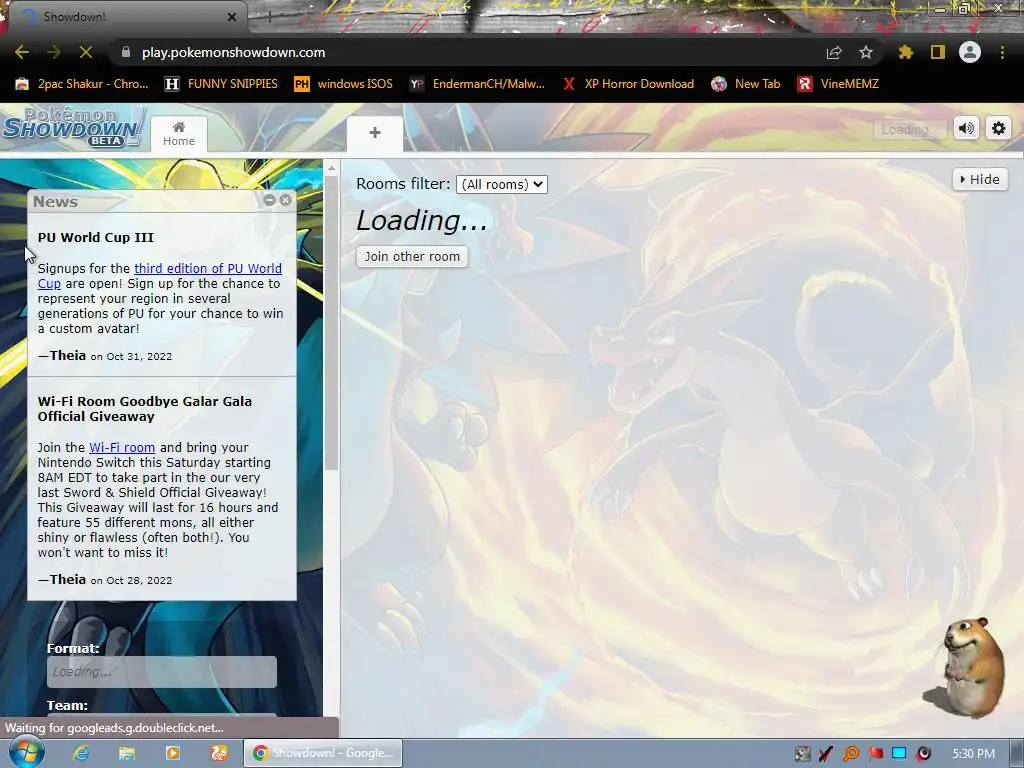Launch Internet Explorer from the taskbar
Viewport: 1024px width, 768px height.
(80, 753)
